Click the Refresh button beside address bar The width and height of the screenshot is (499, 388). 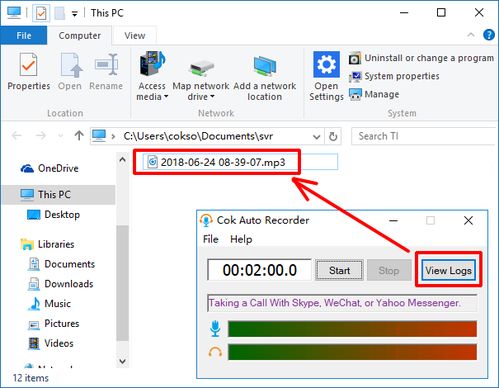(333, 136)
